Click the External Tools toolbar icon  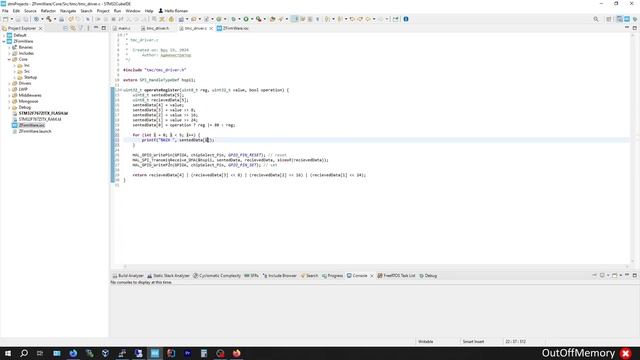point(258,19)
